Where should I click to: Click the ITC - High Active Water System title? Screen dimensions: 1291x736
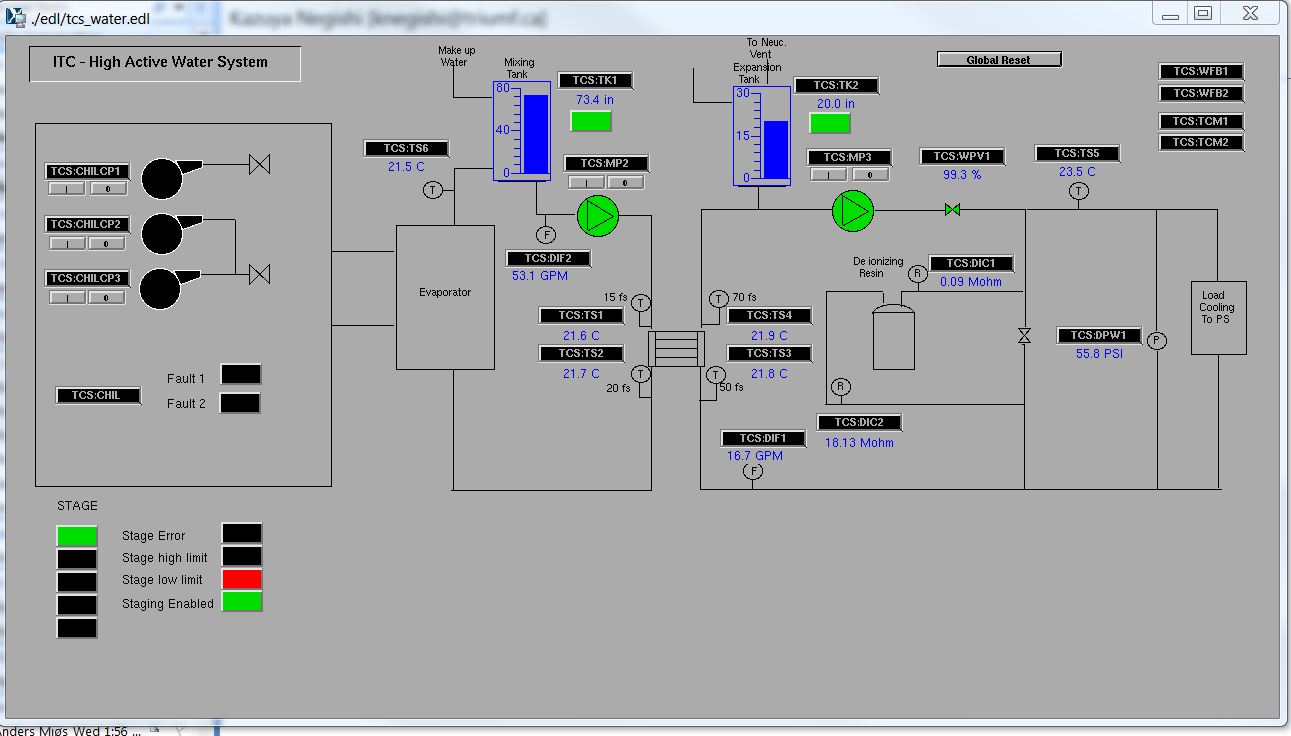(x=161, y=62)
